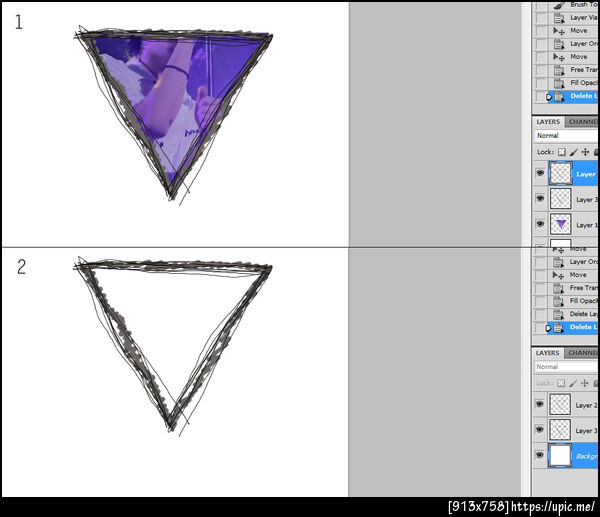Screen dimensions: 600x517
Task: Click the history state marker, bottom History panel
Action: click(x=549, y=328)
